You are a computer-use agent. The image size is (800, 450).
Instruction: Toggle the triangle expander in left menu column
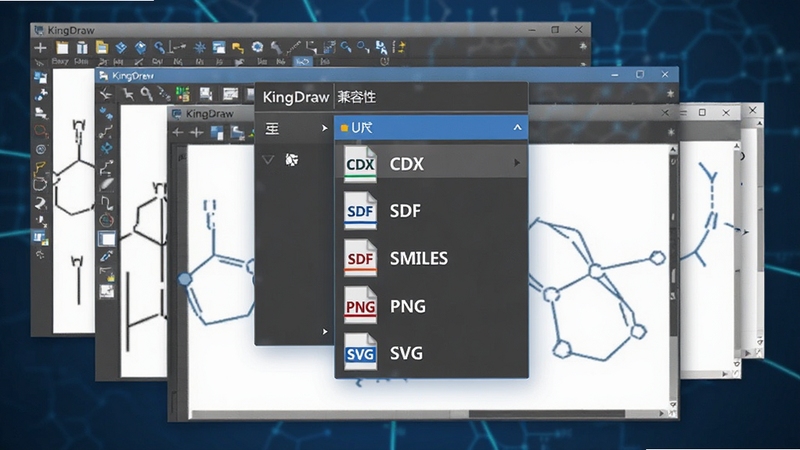click(268, 160)
